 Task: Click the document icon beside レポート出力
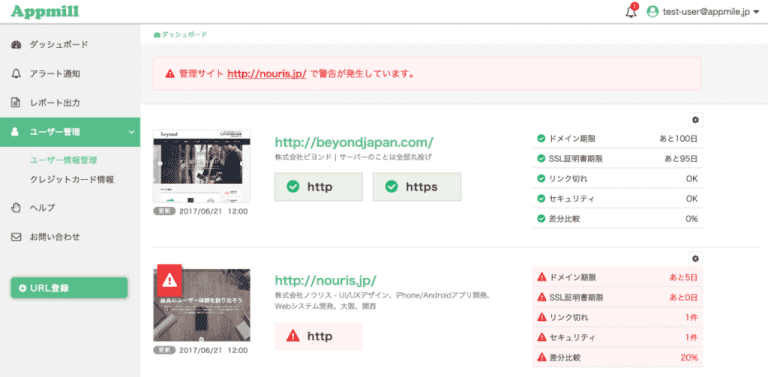16,103
